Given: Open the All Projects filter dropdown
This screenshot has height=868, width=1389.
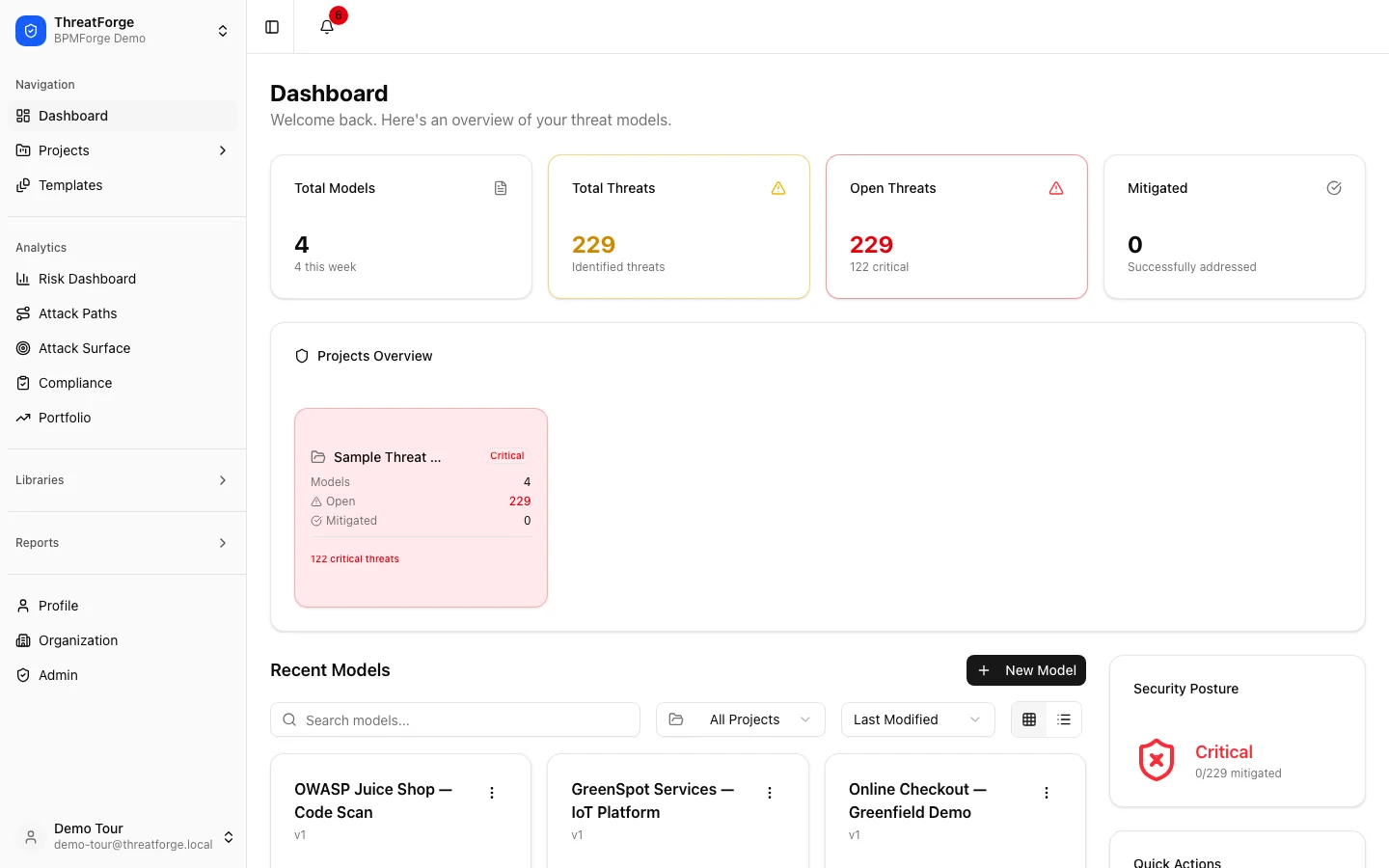Looking at the screenshot, I should coord(741,719).
